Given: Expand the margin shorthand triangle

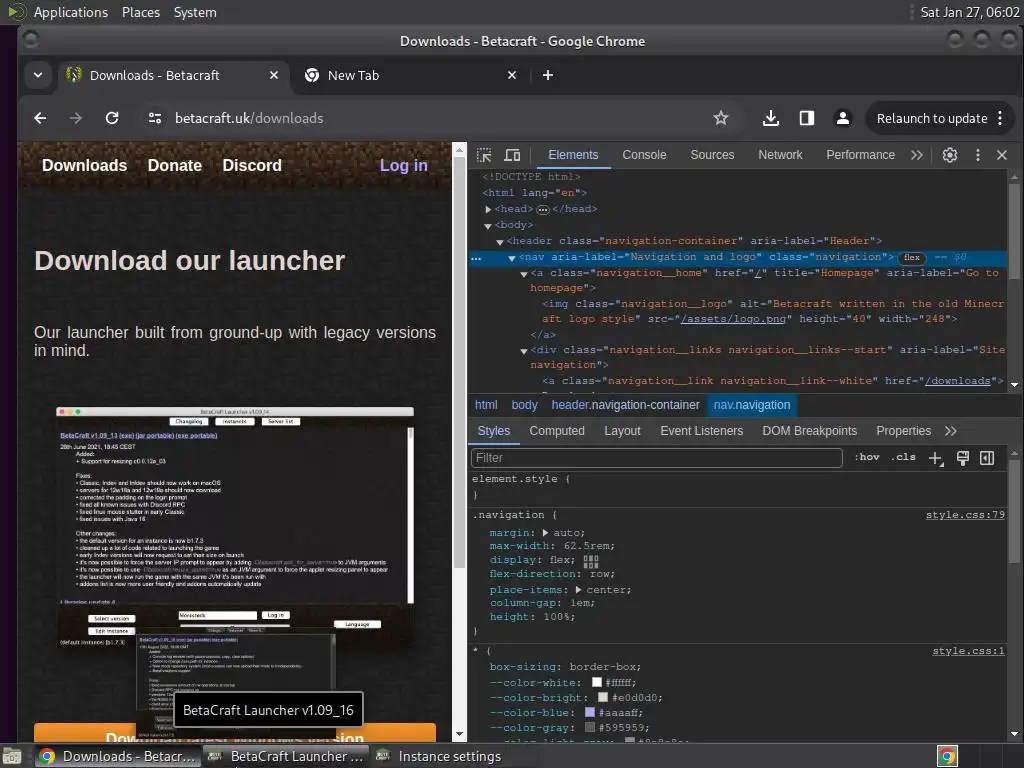Looking at the screenshot, I should 545,533.
